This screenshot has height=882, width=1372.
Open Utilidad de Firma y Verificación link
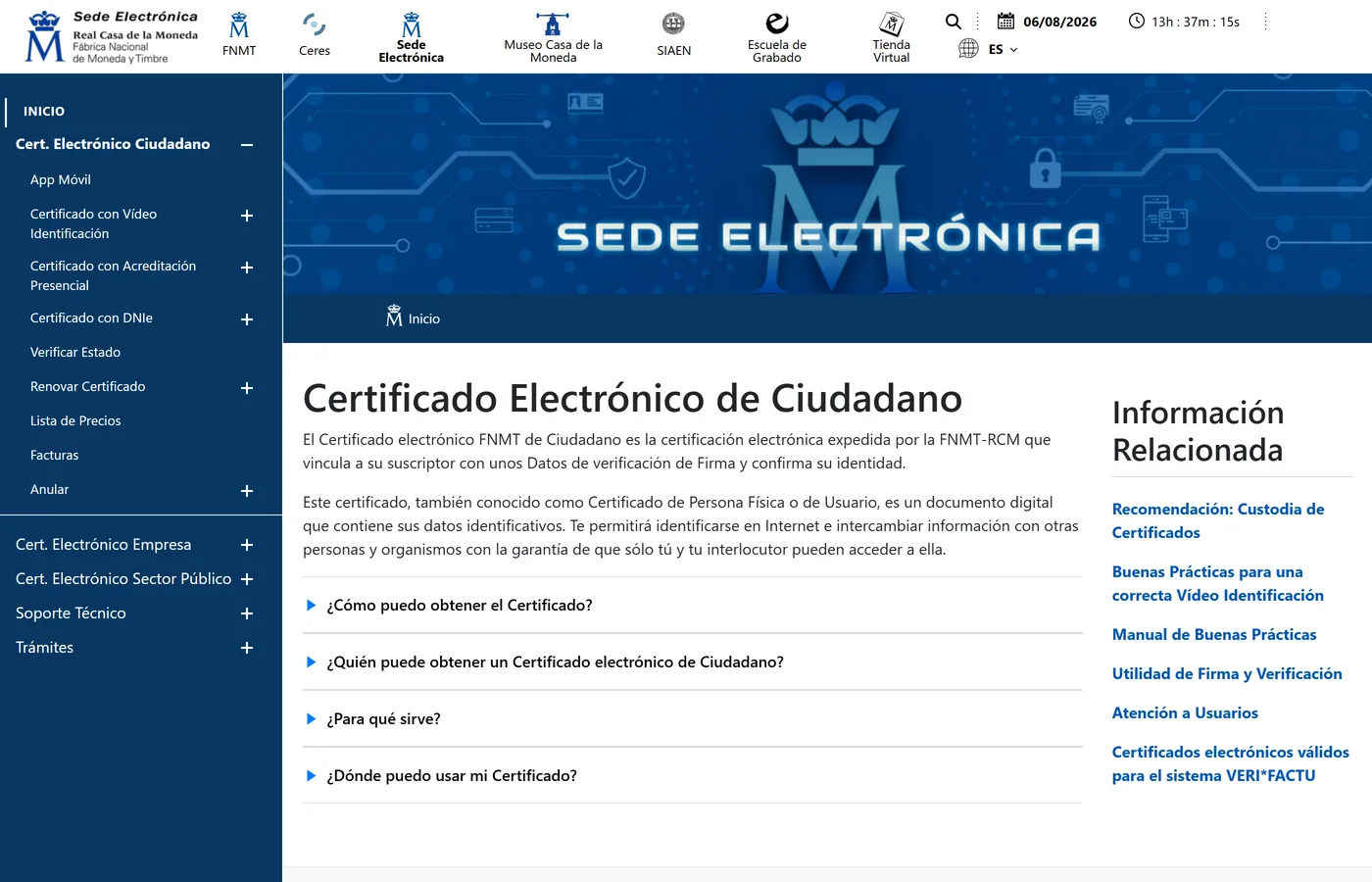1227,674
